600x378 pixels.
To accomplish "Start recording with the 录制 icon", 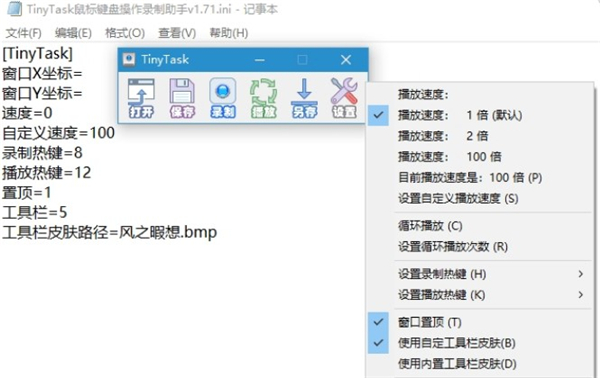I will (x=223, y=98).
